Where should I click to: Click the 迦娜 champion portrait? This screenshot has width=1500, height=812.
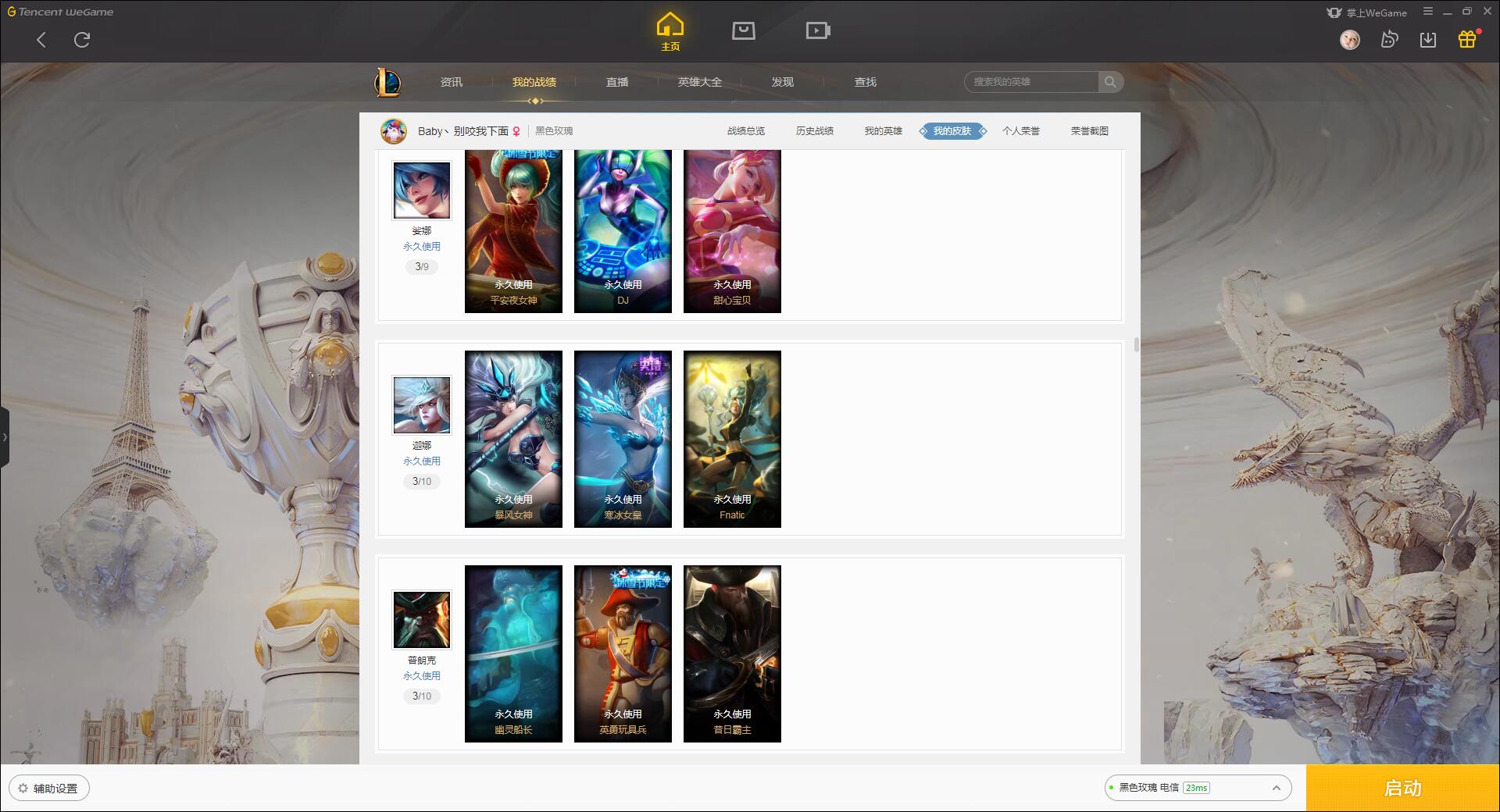[422, 405]
